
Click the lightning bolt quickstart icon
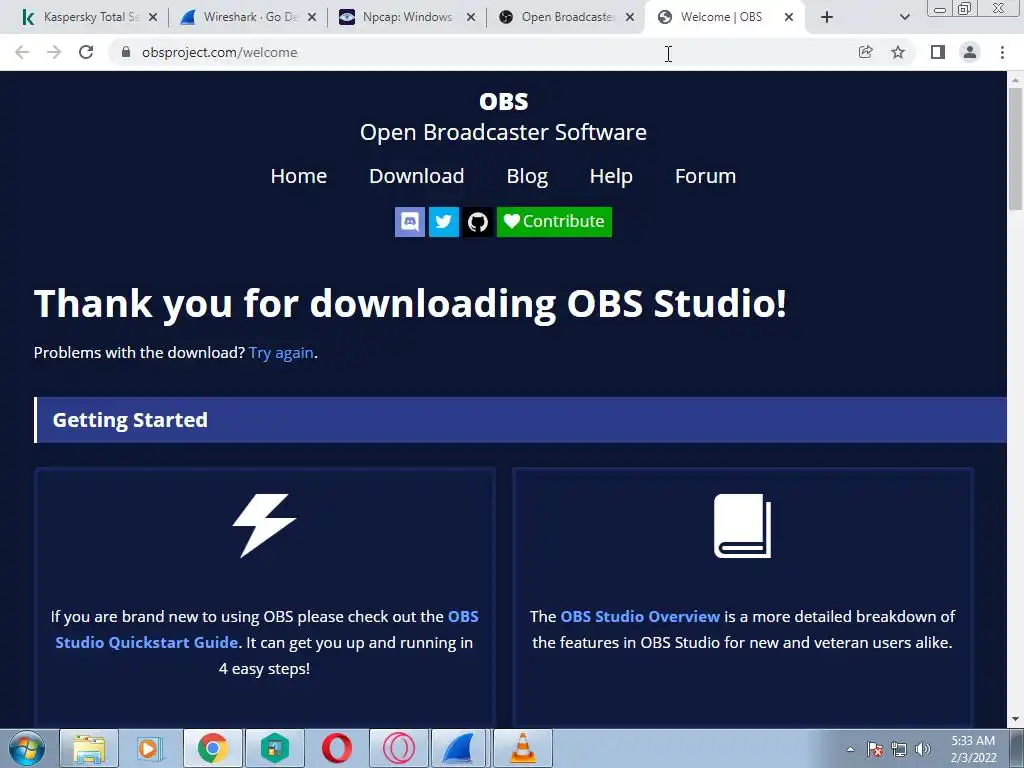click(264, 525)
